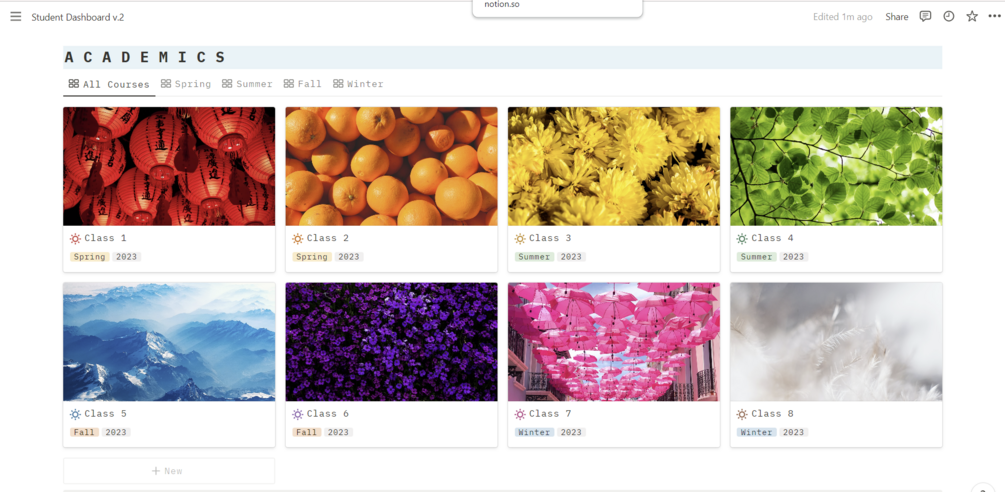Open the Class 7 card title
Viewport: 1005px width, 492px height.
tap(550, 414)
